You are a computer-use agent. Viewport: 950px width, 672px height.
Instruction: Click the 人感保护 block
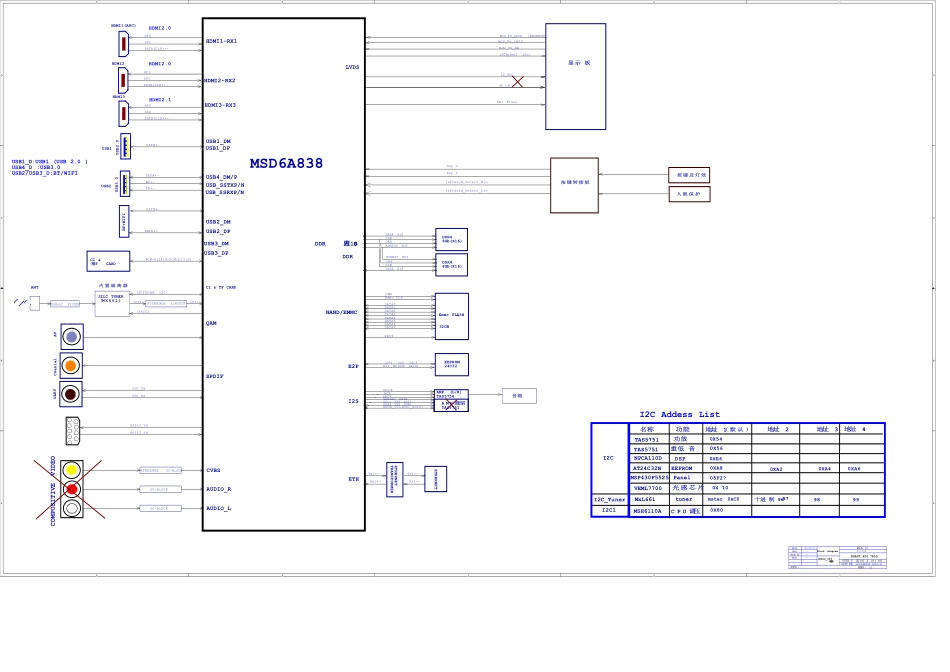click(689, 194)
